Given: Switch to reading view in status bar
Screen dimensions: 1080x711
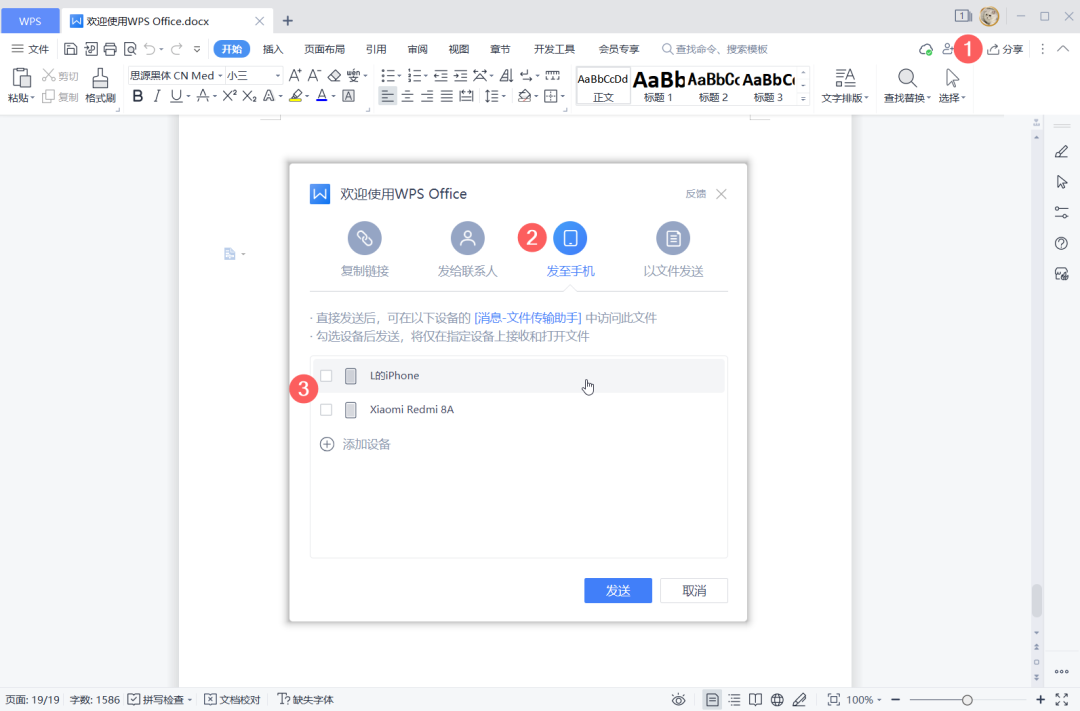Looking at the screenshot, I should point(756,700).
